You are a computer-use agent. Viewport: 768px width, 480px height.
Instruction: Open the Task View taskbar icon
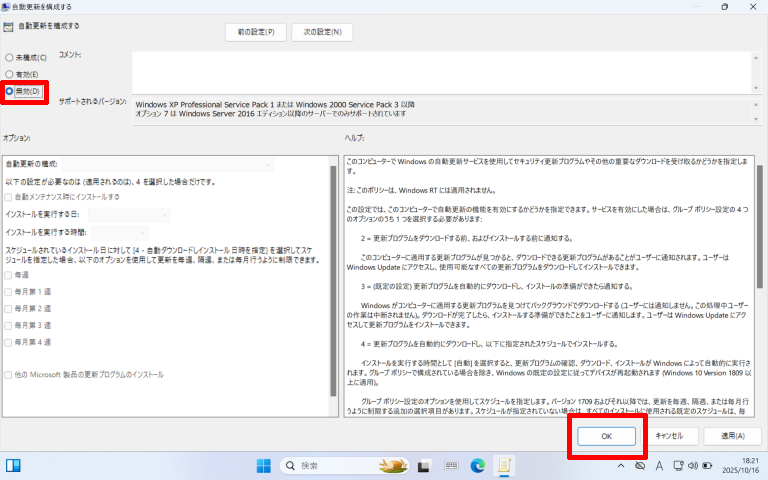coord(424,465)
